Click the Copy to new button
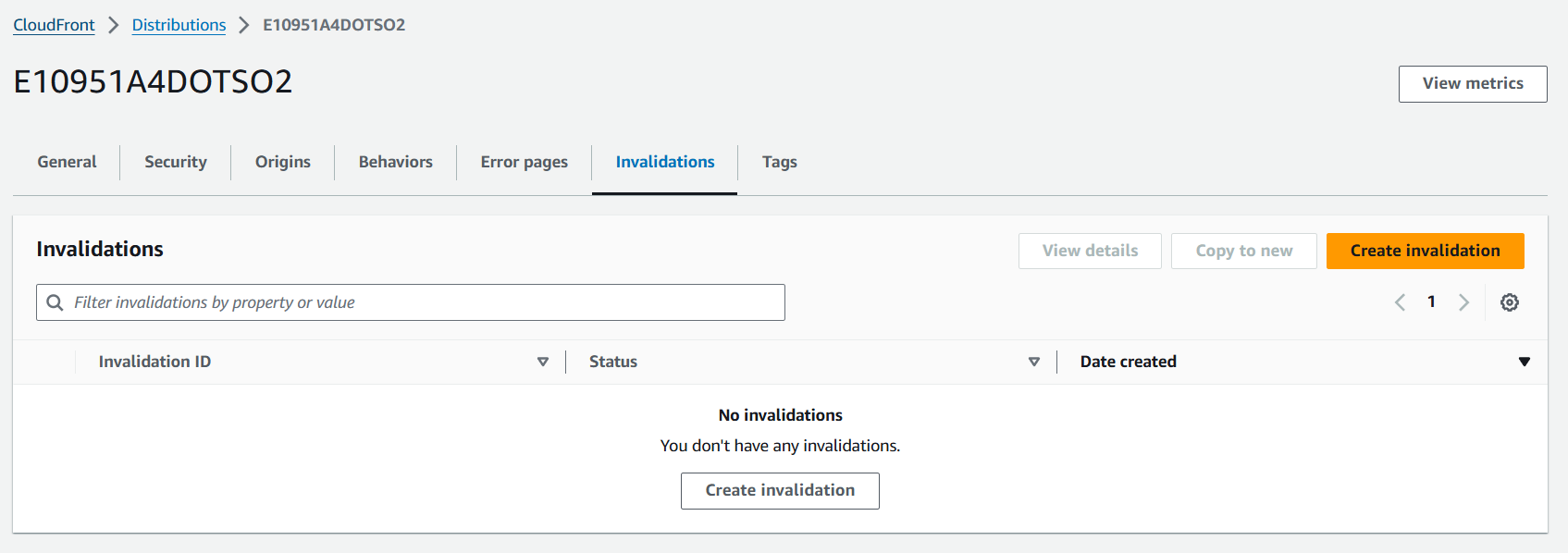Image resolution: width=1568 pixels, height=553 pixels. tap(1244, 251)
